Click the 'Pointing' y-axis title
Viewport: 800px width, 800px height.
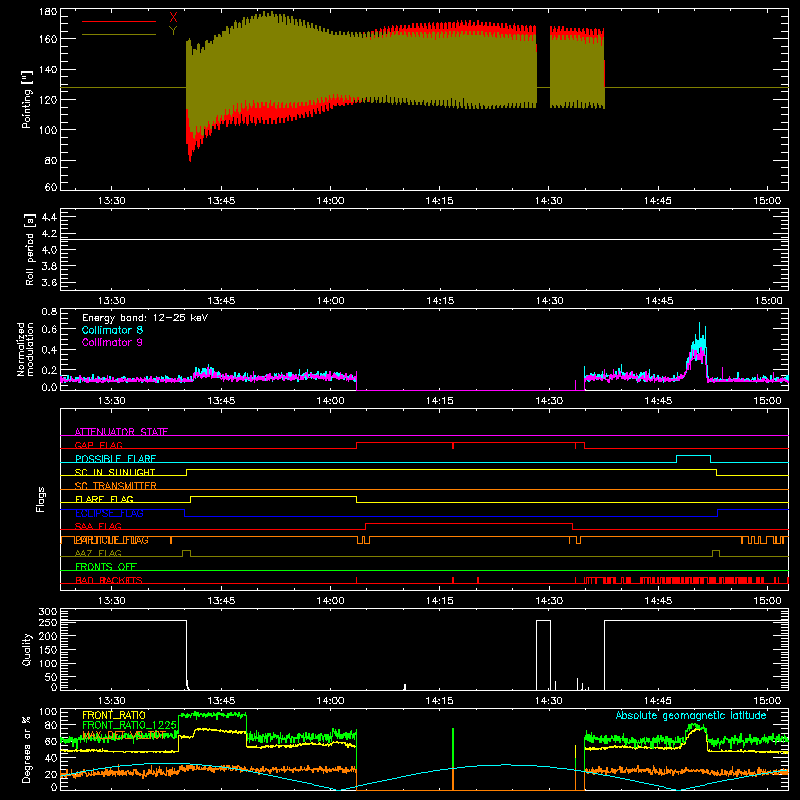[27, 100]
